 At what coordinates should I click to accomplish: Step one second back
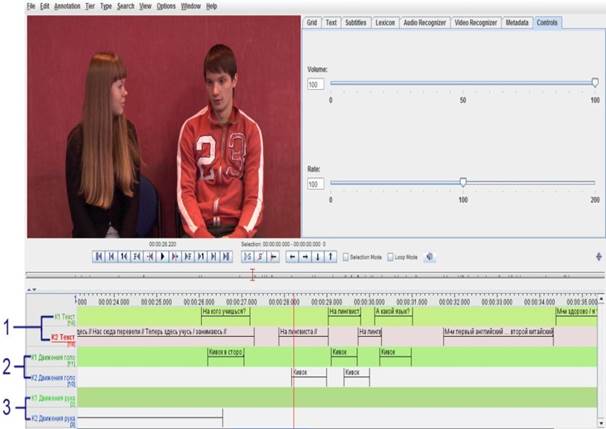(x=124, y=257)
